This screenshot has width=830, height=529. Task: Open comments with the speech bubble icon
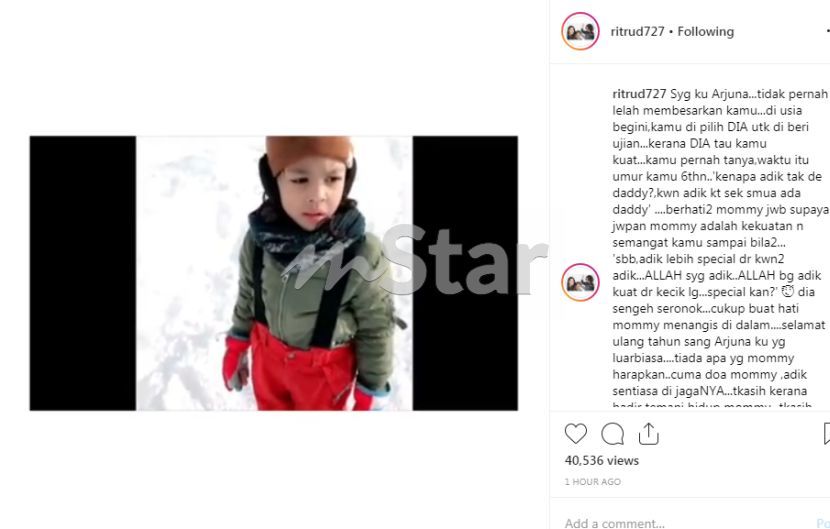[x=612, y=434]
